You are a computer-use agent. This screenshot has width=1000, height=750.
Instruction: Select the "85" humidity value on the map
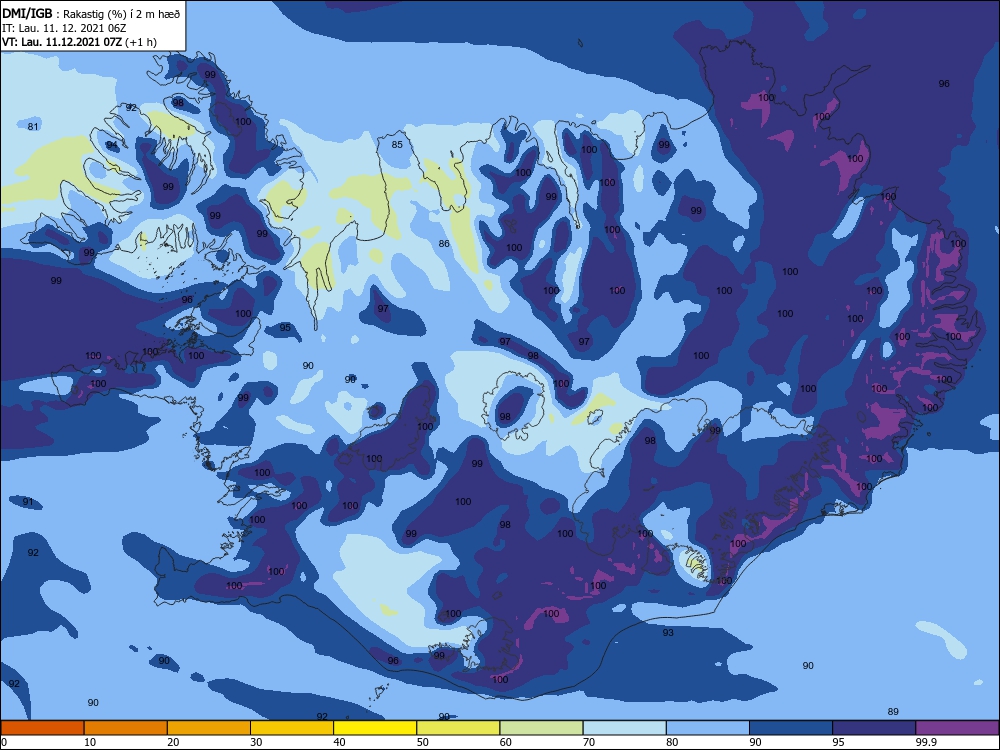tap(397, 145)
